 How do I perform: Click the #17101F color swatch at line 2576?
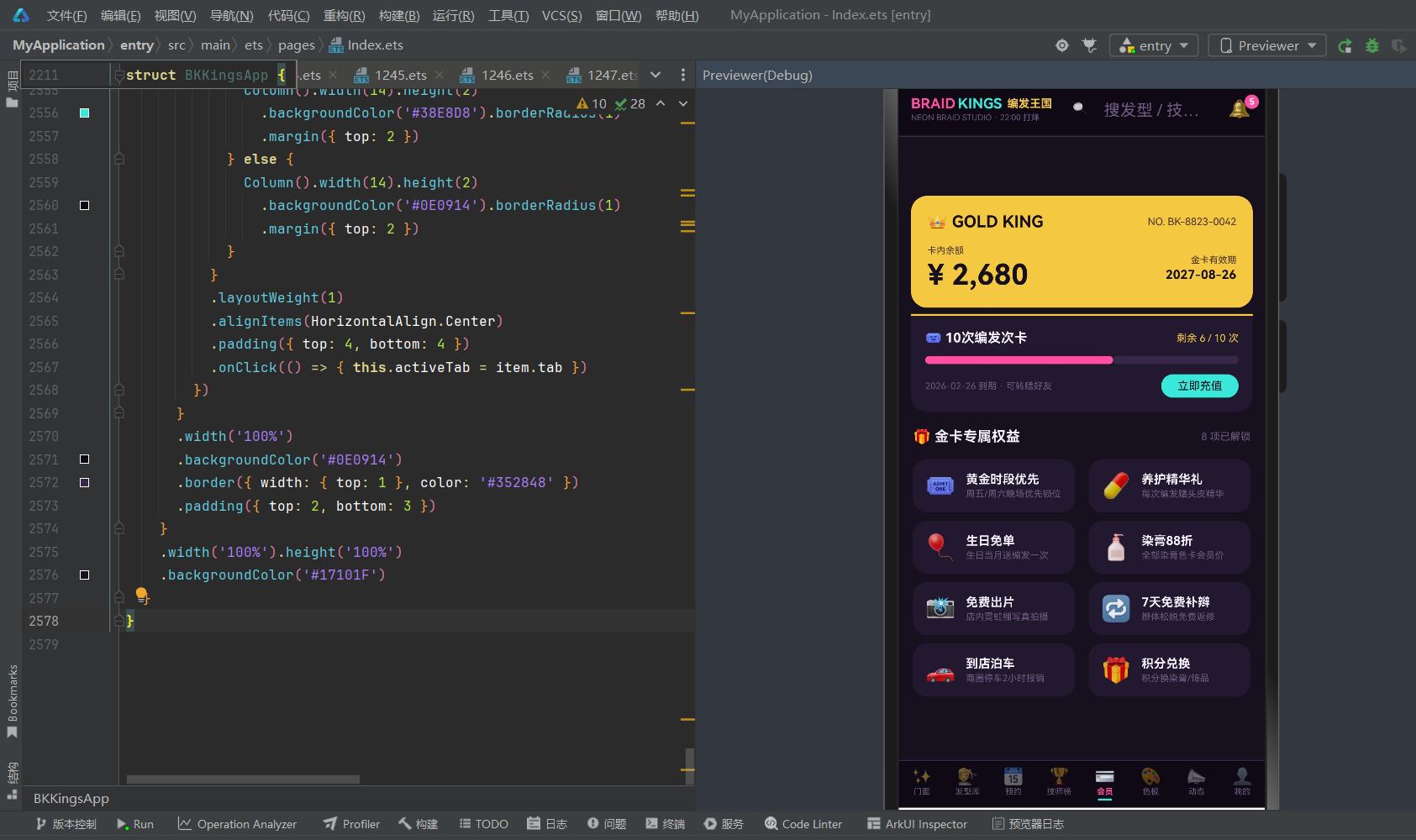pyautogui.click(x=84, y=575)
